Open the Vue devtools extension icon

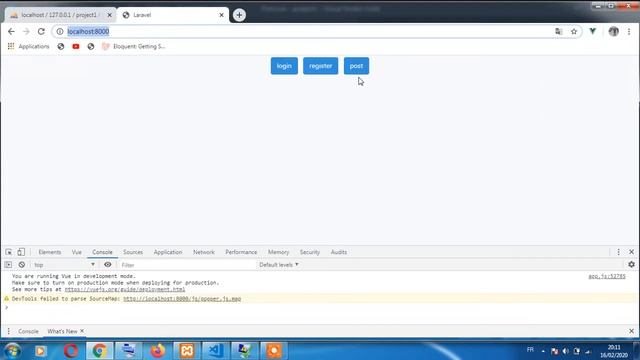click(x=593, y=31)
